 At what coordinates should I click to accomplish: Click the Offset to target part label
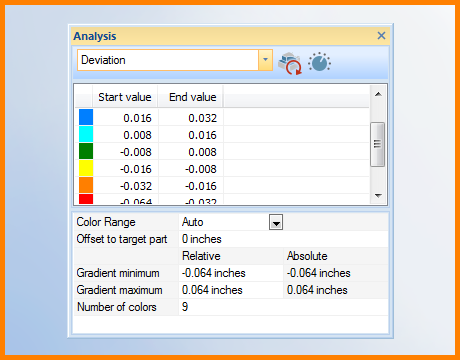[x=122, y=239]
